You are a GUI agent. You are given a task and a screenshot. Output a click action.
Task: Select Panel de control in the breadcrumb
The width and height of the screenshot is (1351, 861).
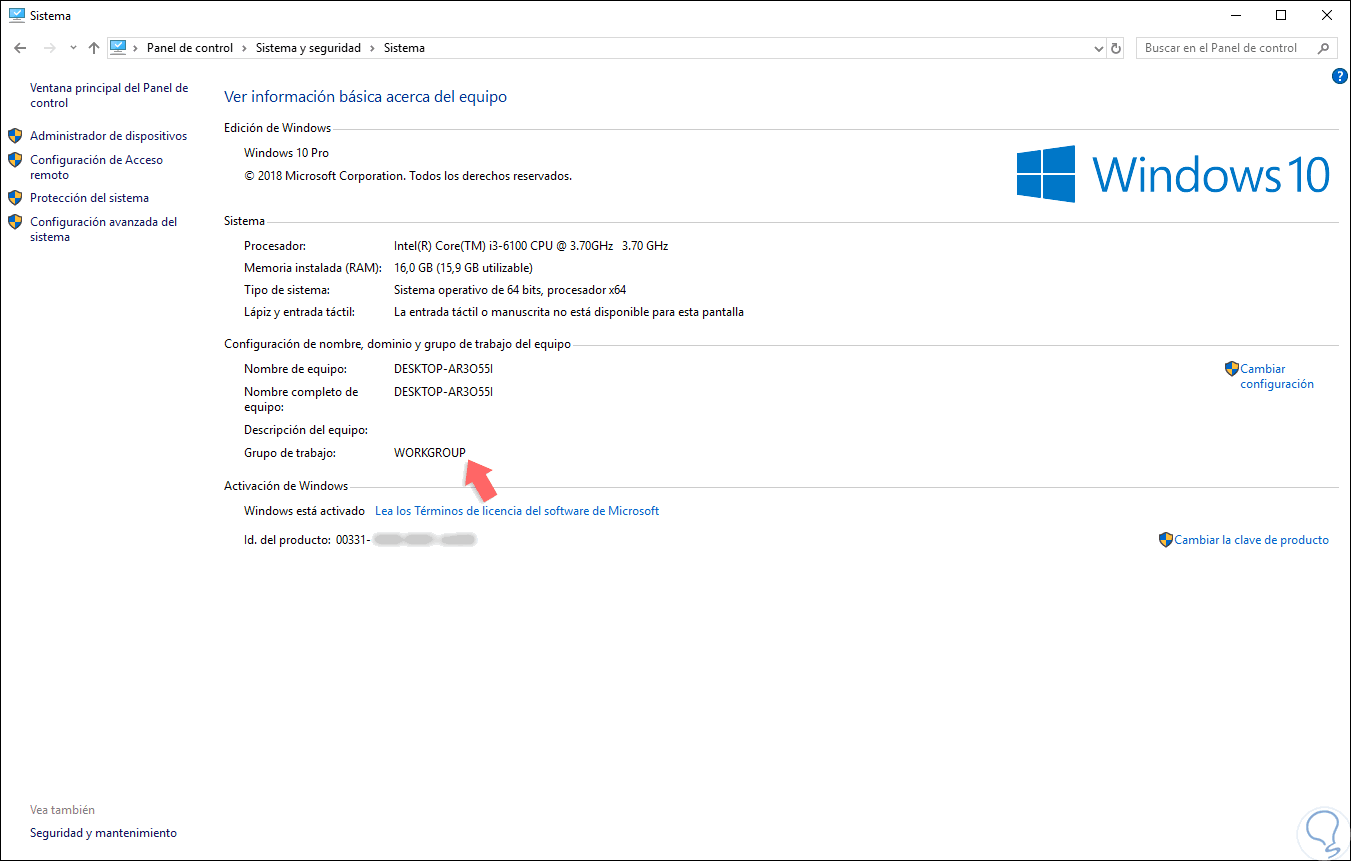190,48
